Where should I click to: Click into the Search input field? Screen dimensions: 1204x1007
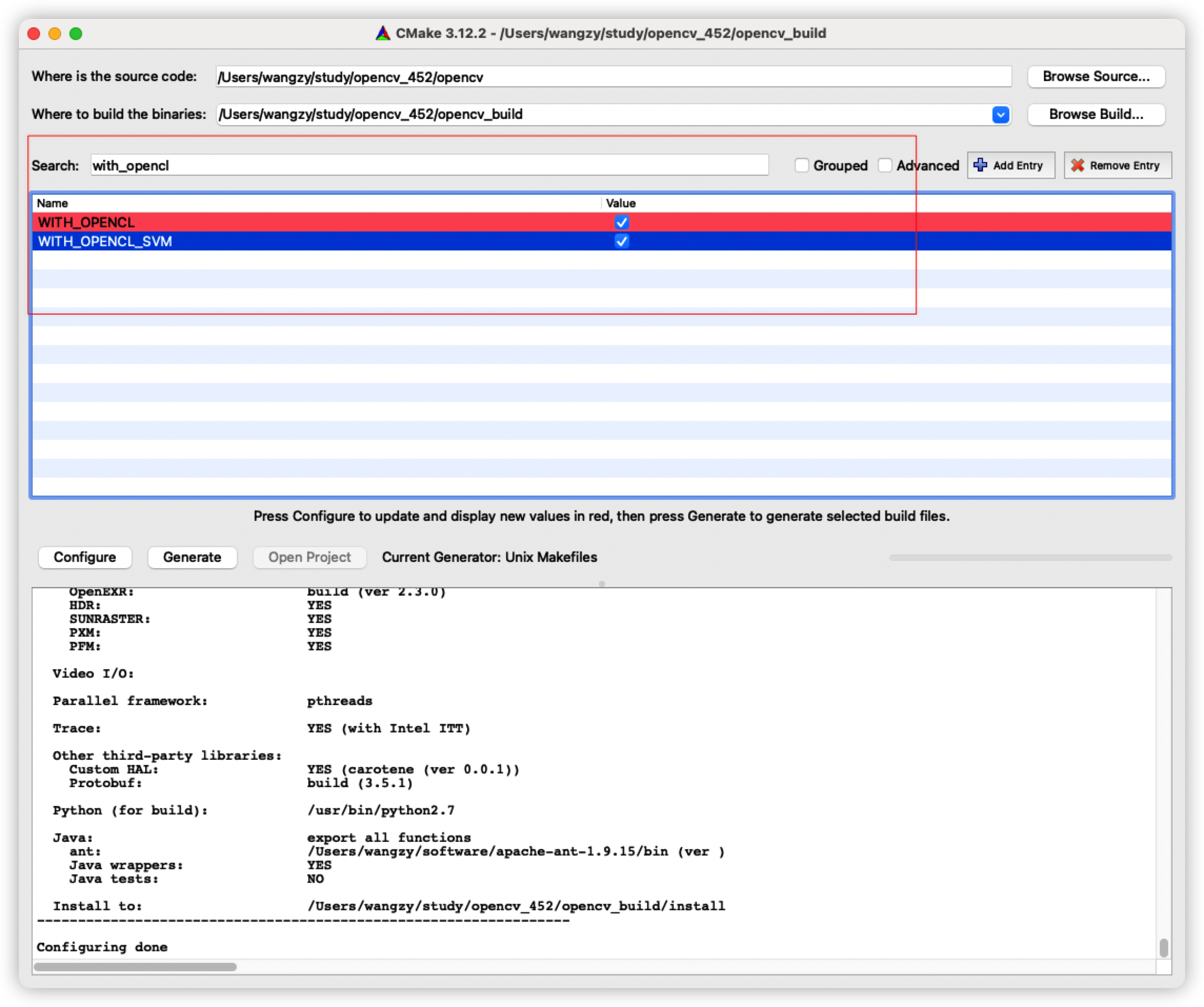click(429, 166)
